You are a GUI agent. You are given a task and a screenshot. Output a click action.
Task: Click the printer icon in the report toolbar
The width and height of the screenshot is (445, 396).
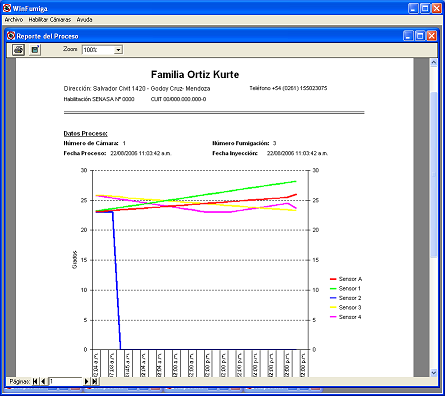pos(19,50)
